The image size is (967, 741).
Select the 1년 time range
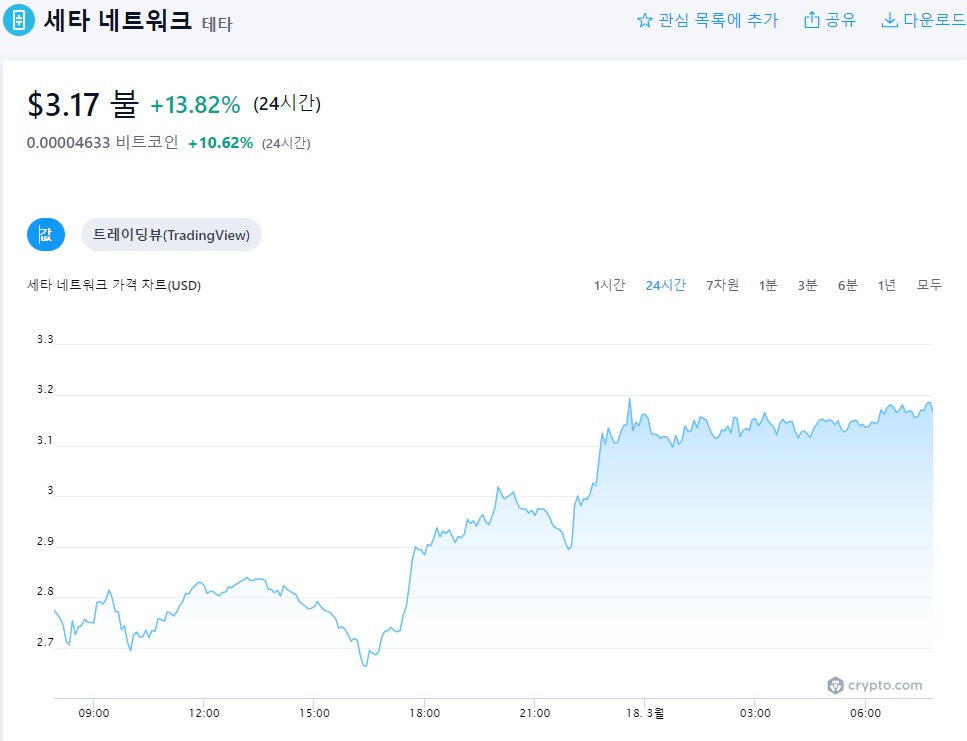(886, 285)
